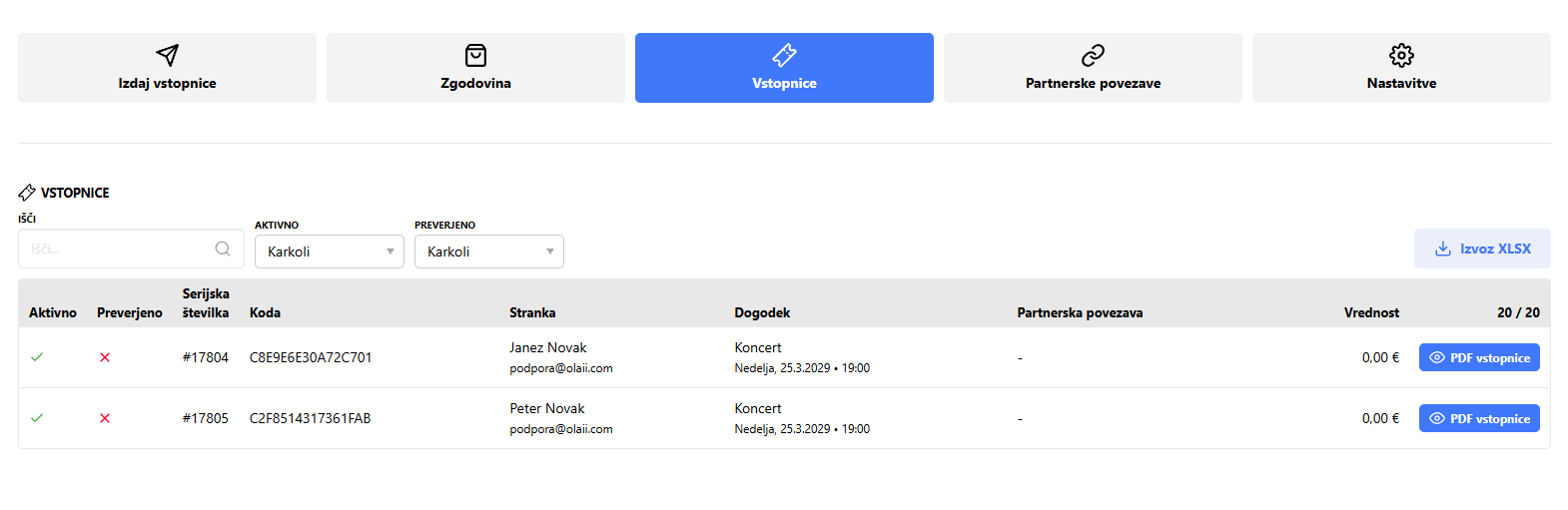Select the Vstopnice tab
The width and height of the screenshot is (1568, 510).
pyautogui.click(x=784, y=68)
